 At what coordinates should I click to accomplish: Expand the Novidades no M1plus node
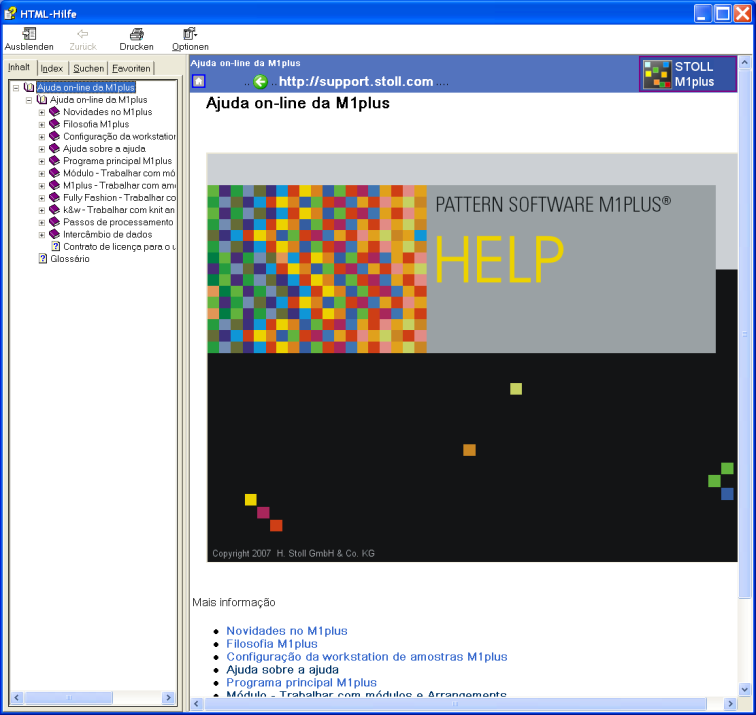point(42,112)
